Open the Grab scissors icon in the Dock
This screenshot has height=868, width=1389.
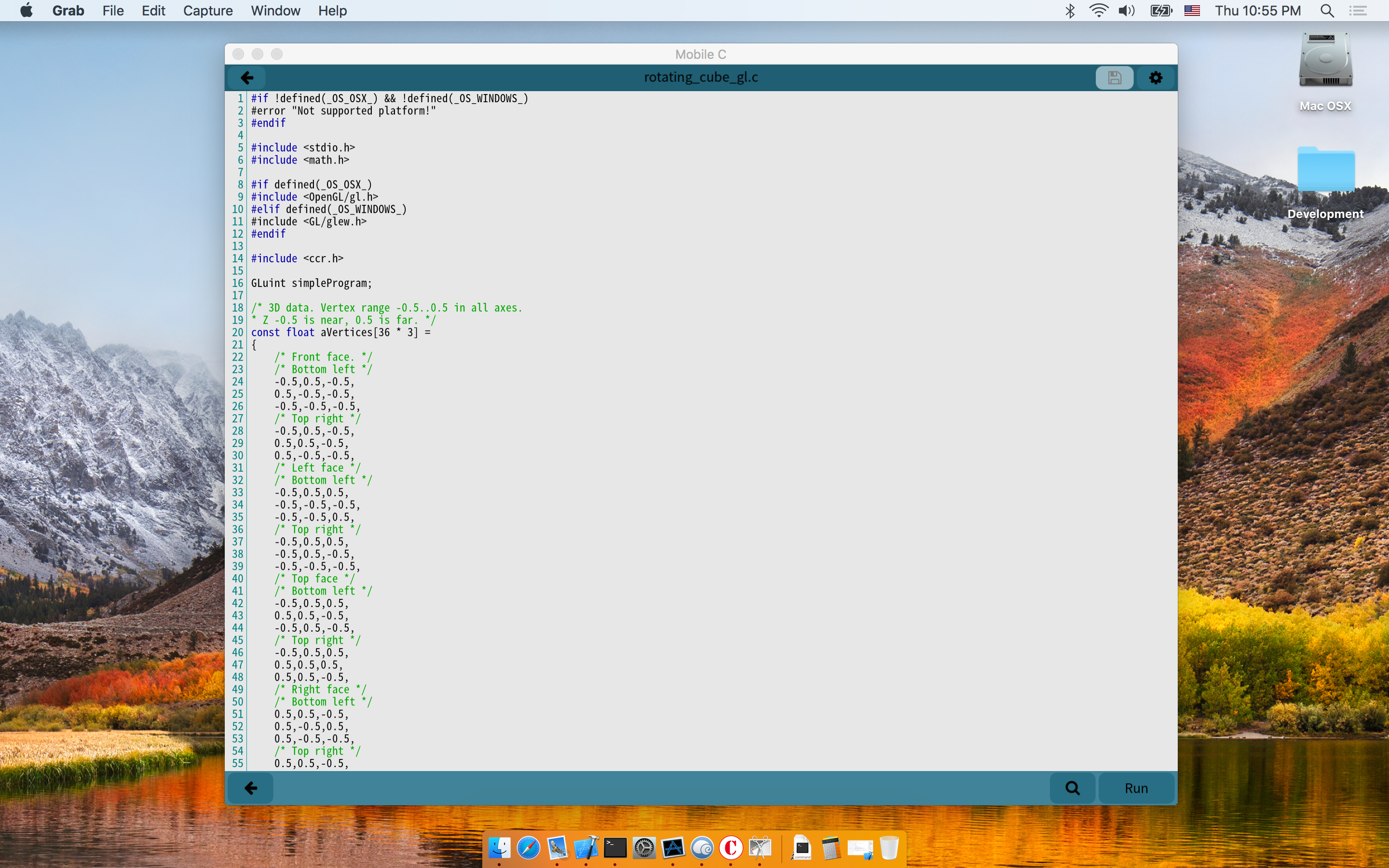(760, 847)
